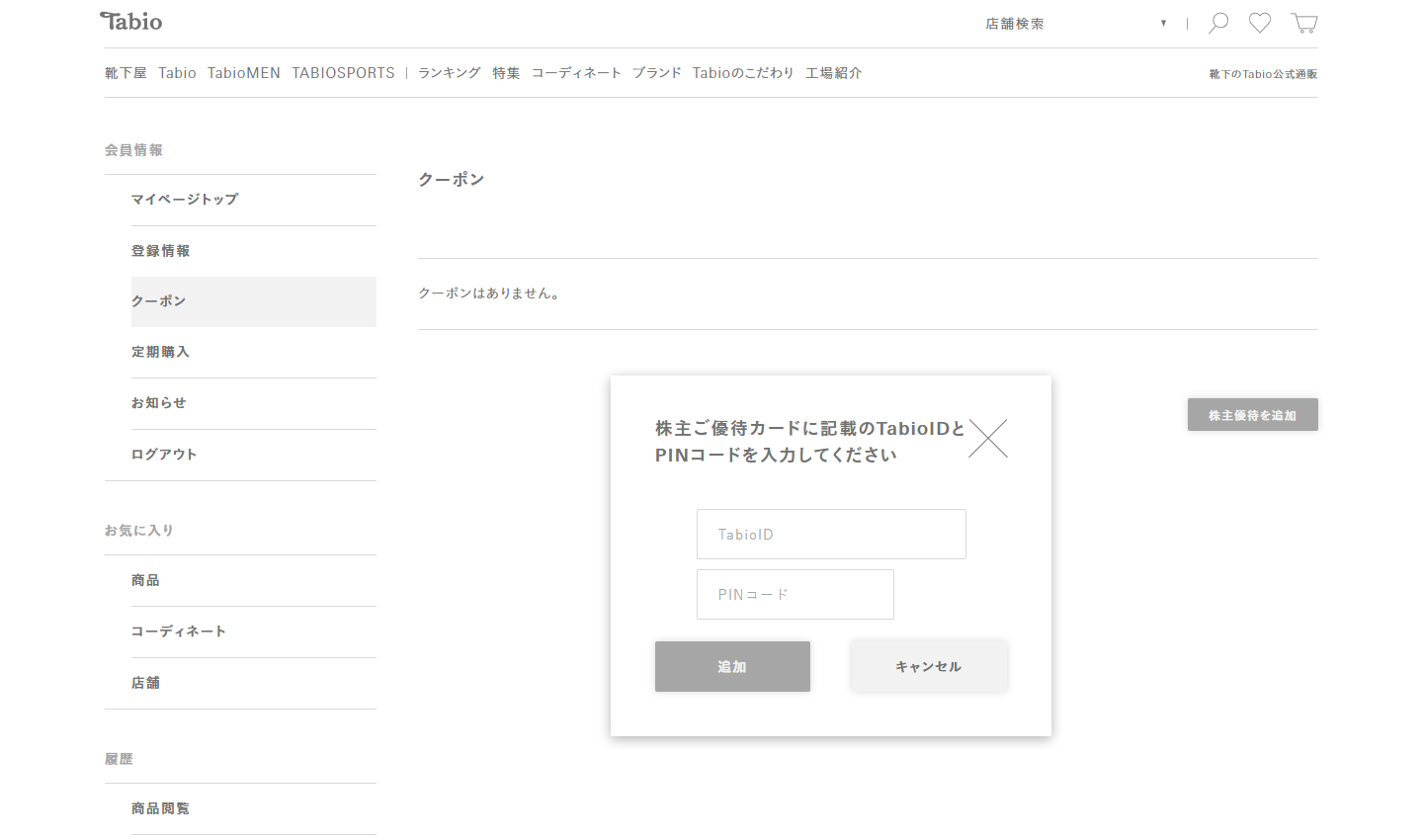This screenshot has width=1423, height=840.
Task: Go to 靴下屋 brand menu
Action: click(126, 73)
